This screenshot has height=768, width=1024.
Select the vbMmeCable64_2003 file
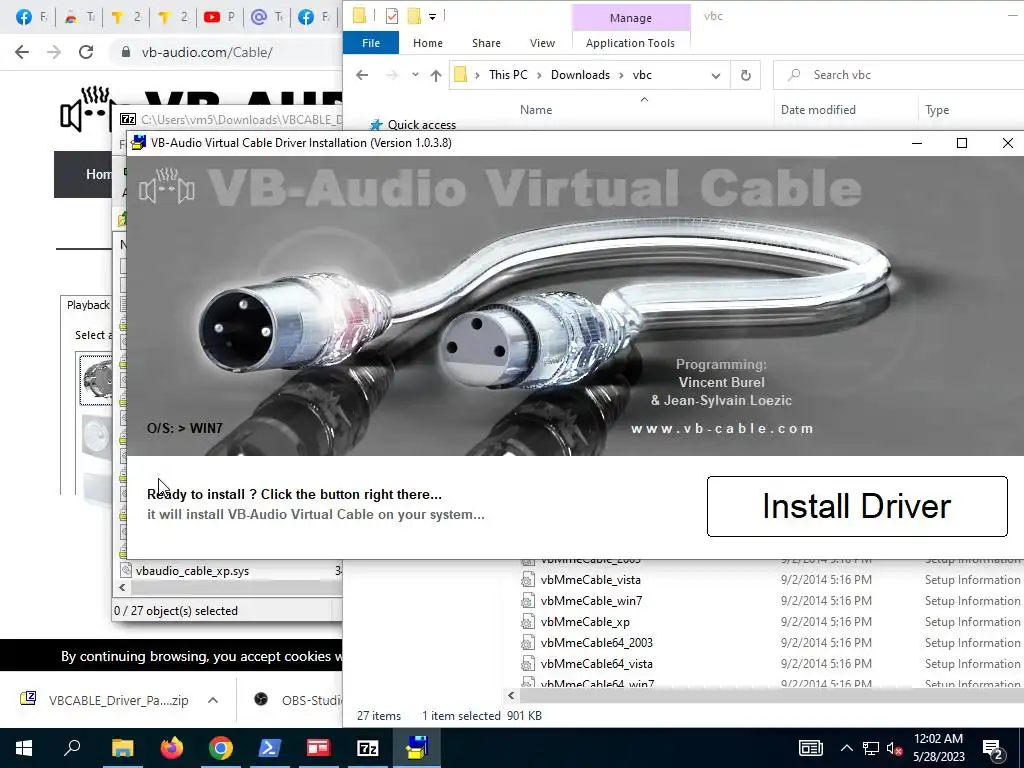(596, 643)
